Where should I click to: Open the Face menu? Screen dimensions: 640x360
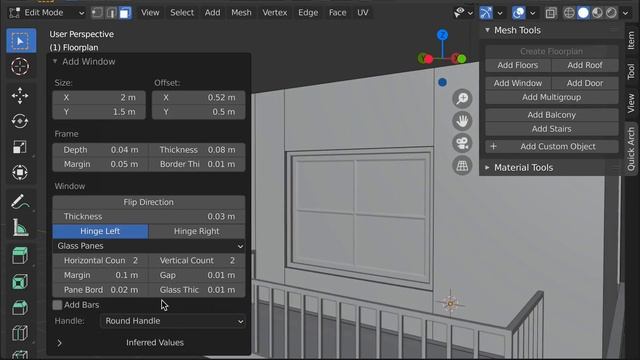point(337,13)
